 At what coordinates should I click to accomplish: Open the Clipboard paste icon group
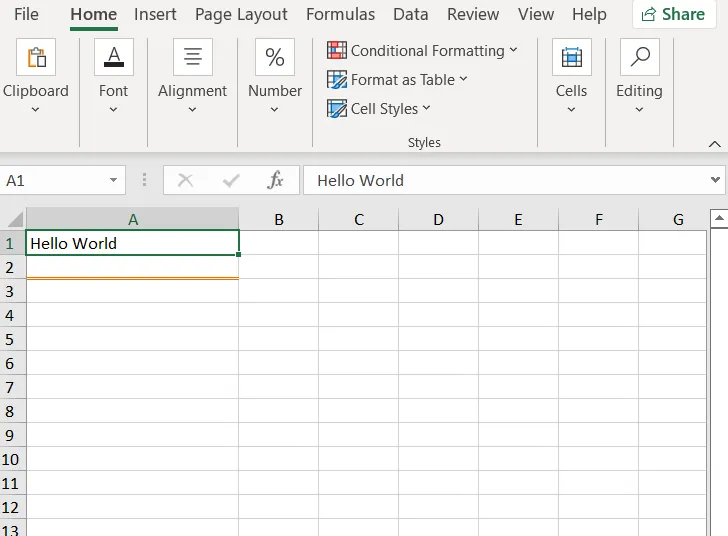tap(36, 58)
